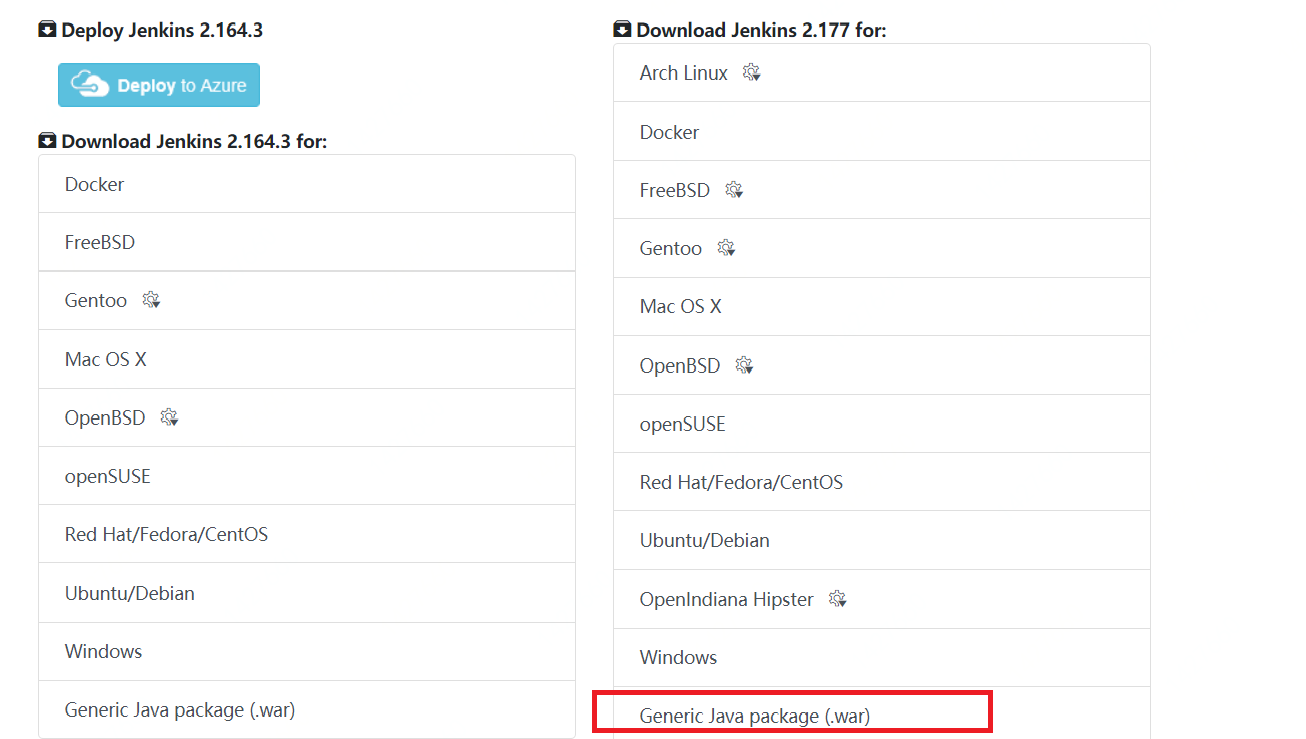Open openSUSE download for Jenkins 2.177
1306x739 pixels.
point(882,424)
